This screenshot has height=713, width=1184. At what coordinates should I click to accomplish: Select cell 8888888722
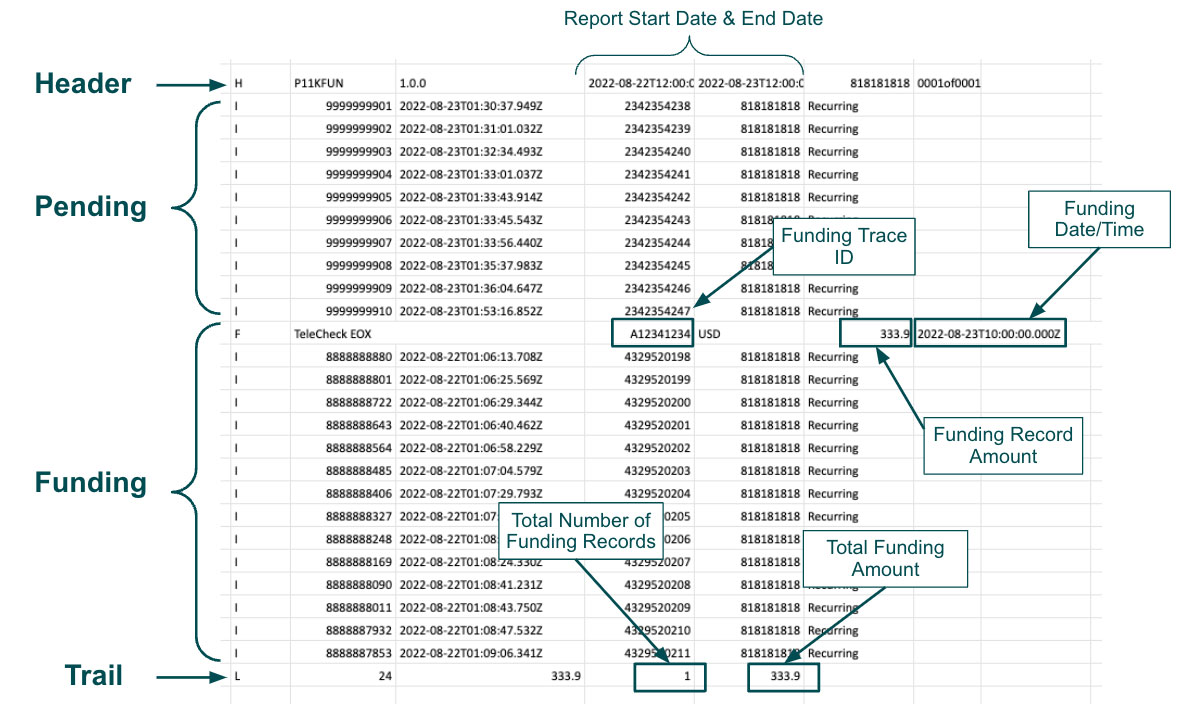[359, 402]
